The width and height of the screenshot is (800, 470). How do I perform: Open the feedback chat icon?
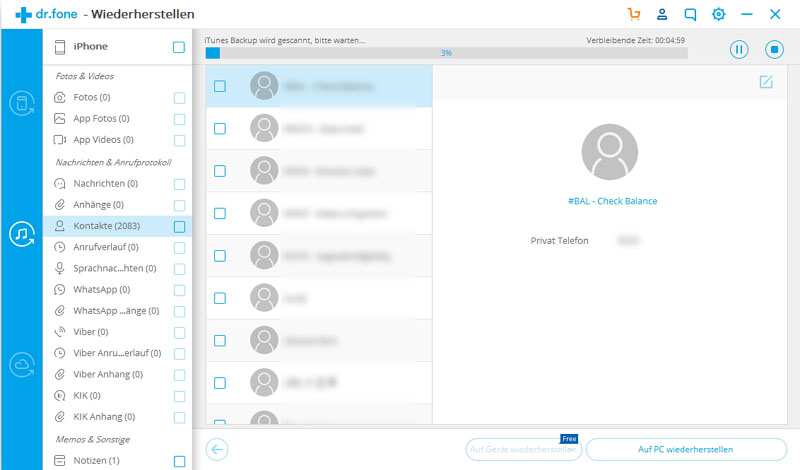[x=690, y=14]
